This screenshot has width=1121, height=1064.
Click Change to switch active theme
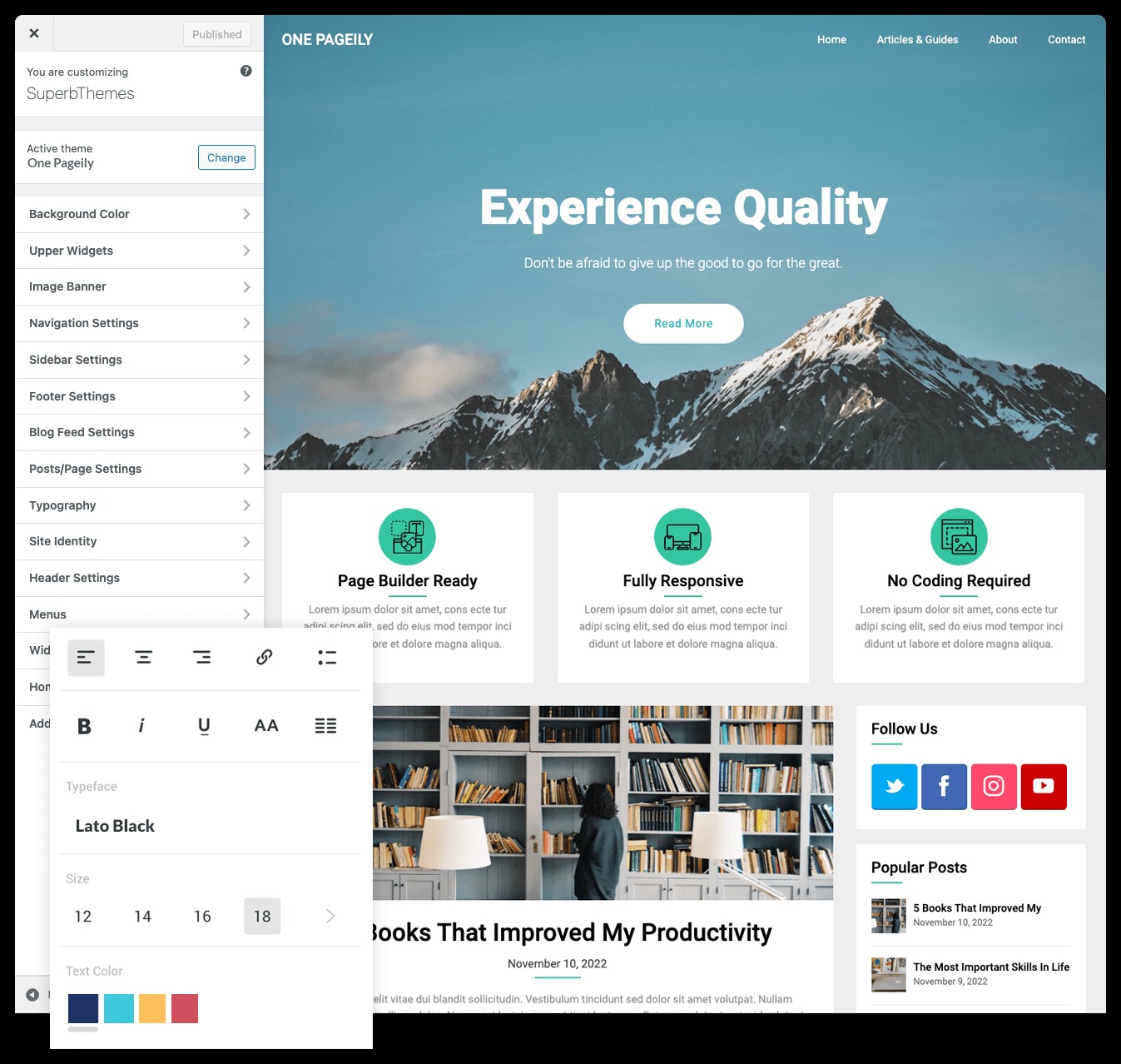tap(226, 157)
